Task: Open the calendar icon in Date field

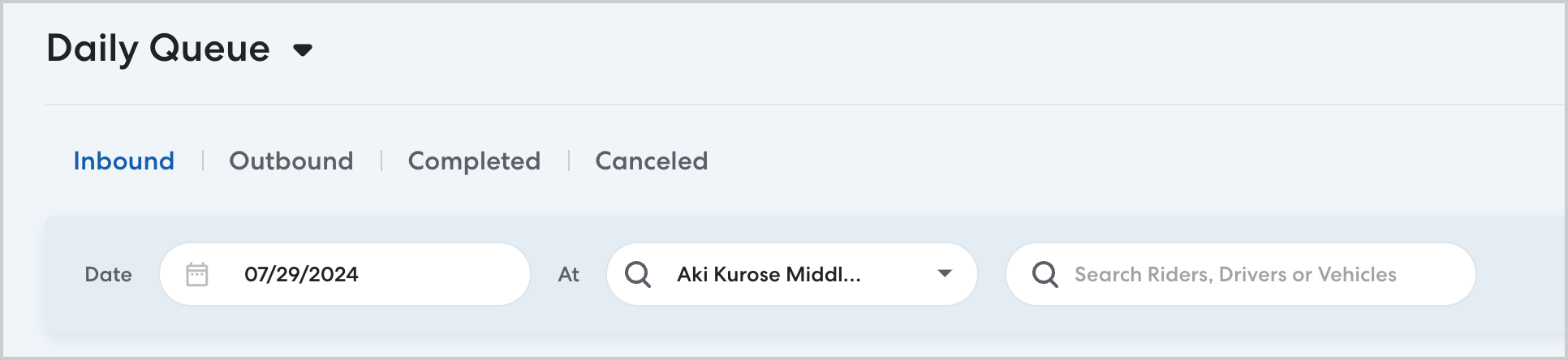Action: [x=197, y=274]
